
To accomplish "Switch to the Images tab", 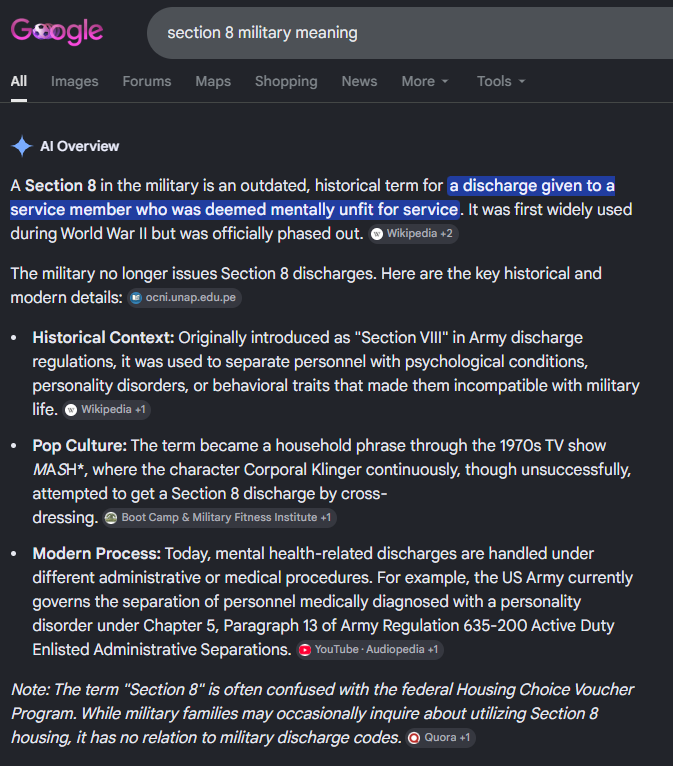I will [x=75, y=81].
